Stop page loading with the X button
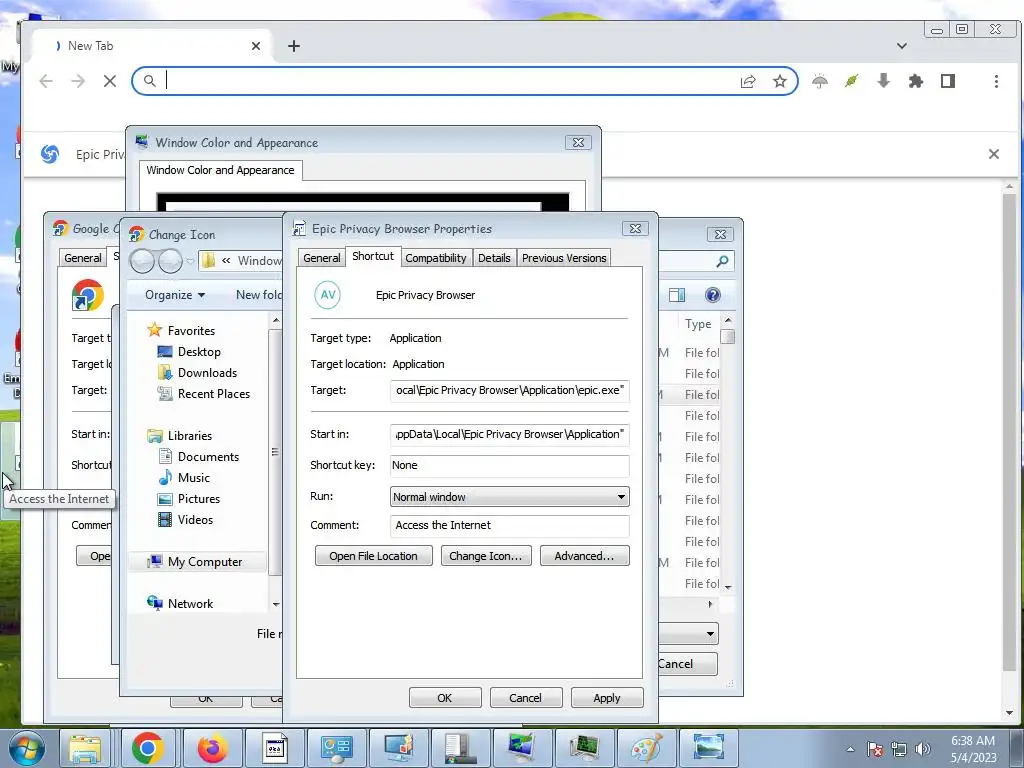The height and width of the screenshot is (768, 1024). [x=110, y=81]
